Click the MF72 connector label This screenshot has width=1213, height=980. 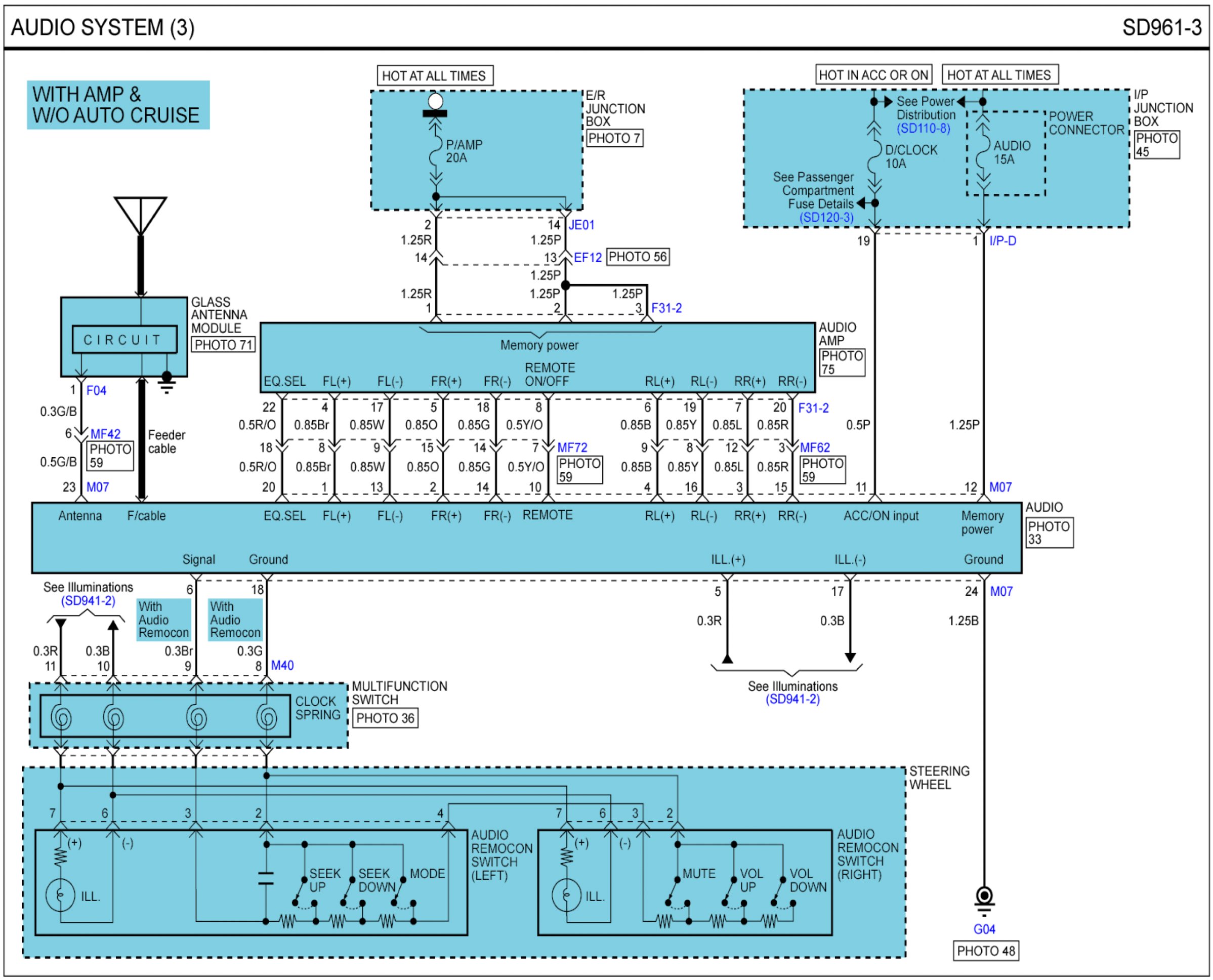(x=572, y=447)
